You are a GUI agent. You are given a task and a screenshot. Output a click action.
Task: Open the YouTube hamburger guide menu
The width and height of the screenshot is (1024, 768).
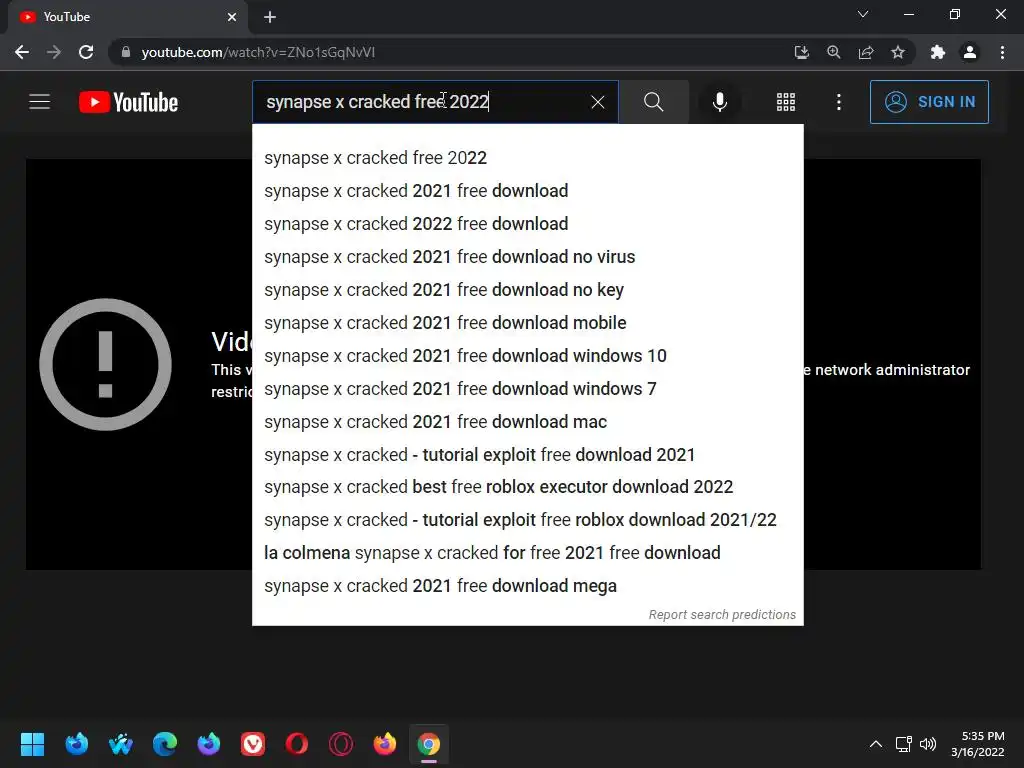39,102
